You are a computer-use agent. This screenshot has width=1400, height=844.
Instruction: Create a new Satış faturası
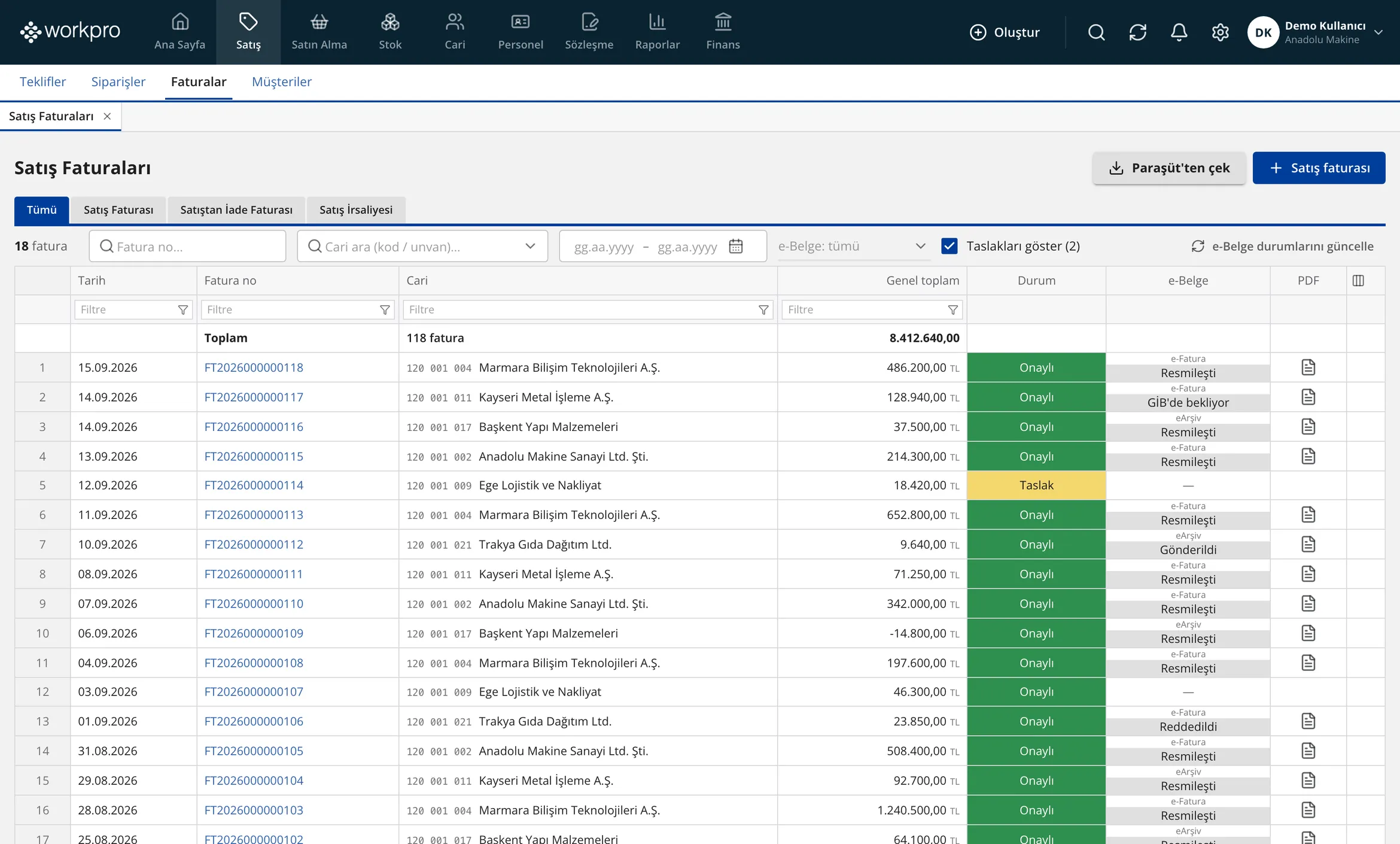point(1319,168)
